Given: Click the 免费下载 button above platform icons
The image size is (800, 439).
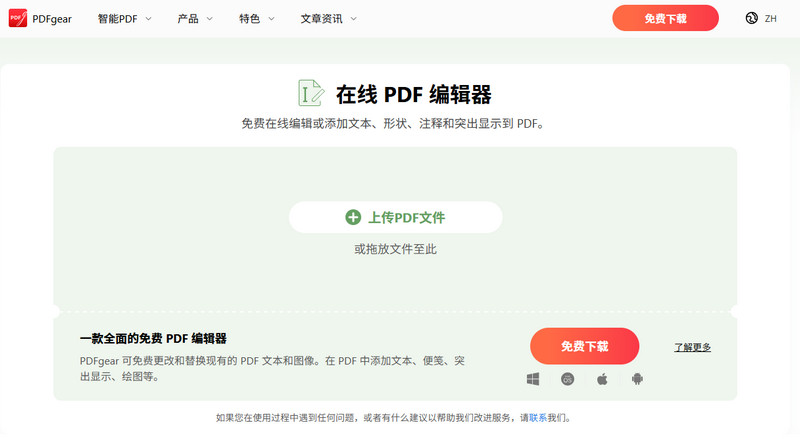Looking at the screenshot, I should click(584, 346).
